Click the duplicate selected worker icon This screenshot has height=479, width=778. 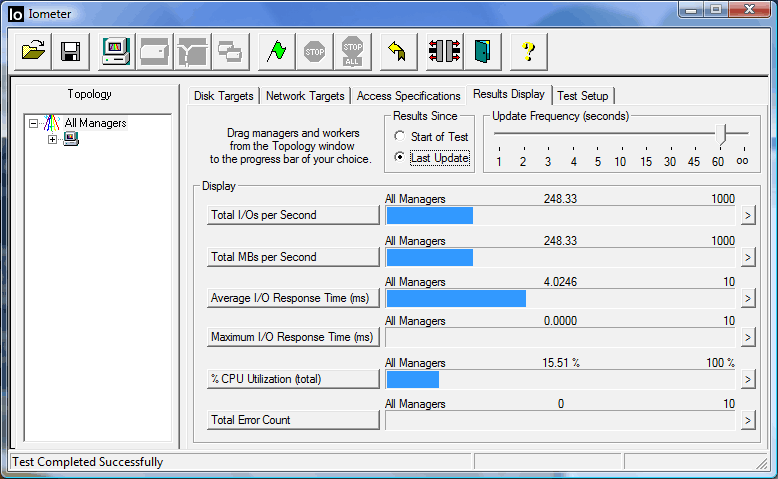[230, 51]
